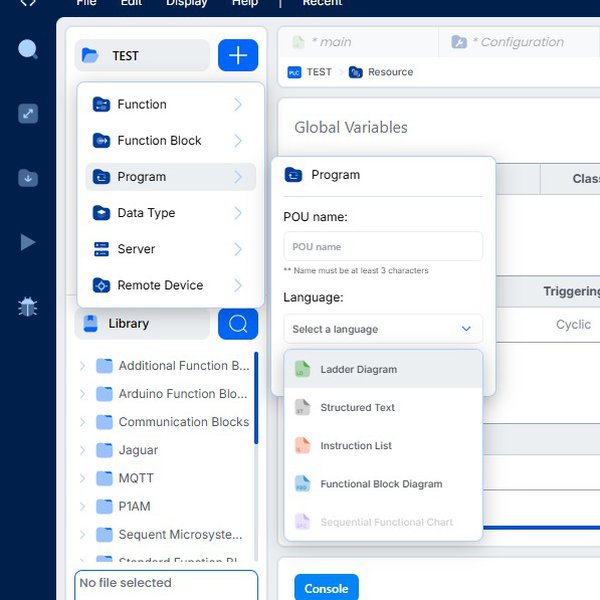Click the Library search magnifier button
This screenshot has height=600, width=600.
[x=238, y=324]
